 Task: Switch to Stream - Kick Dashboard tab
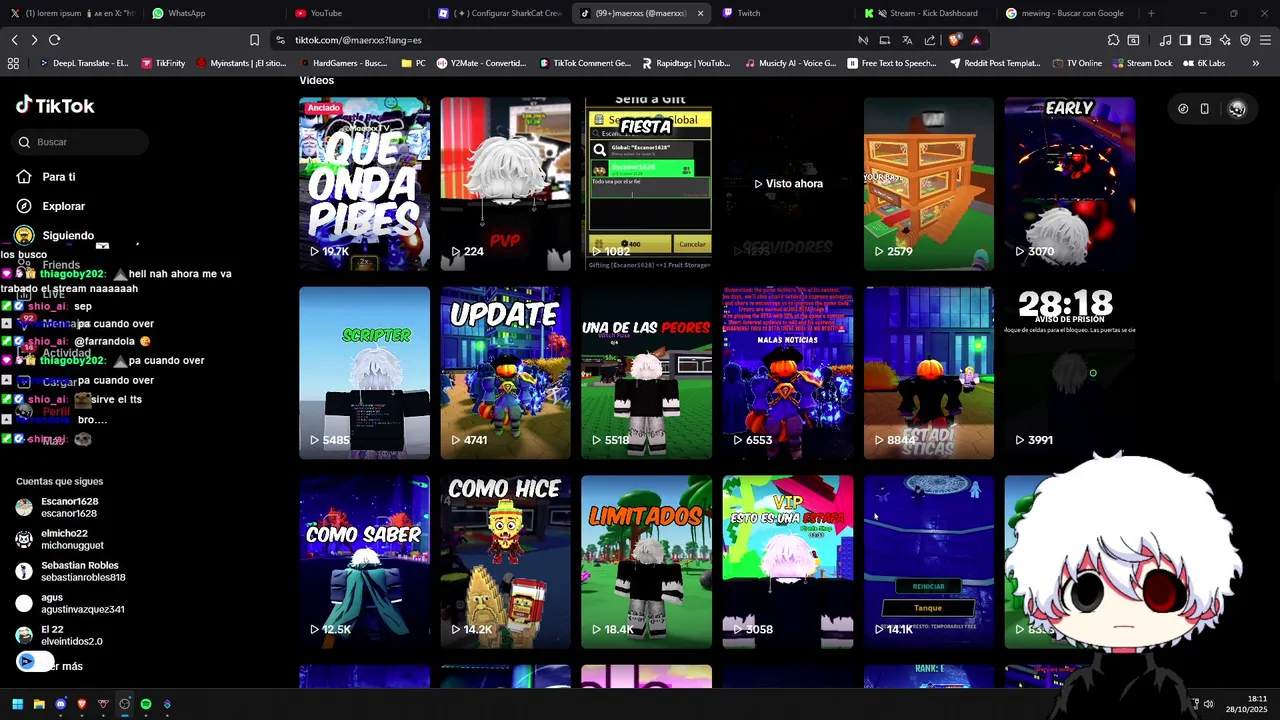[925, 13]
